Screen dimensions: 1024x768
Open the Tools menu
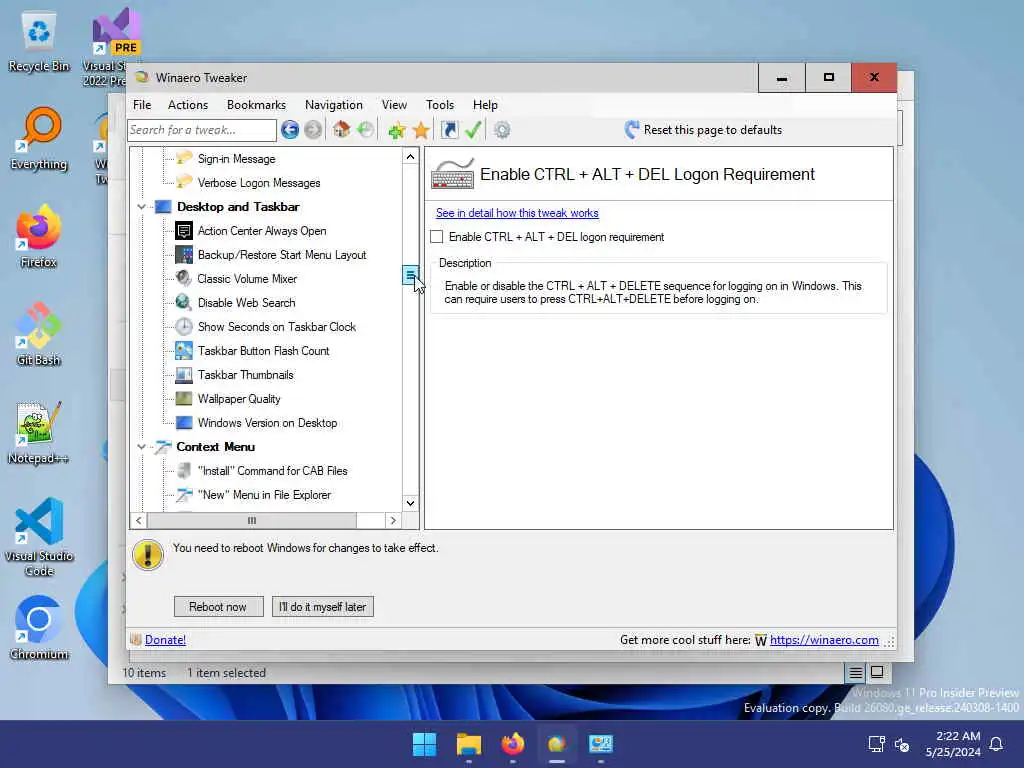[x=440, y=104]
